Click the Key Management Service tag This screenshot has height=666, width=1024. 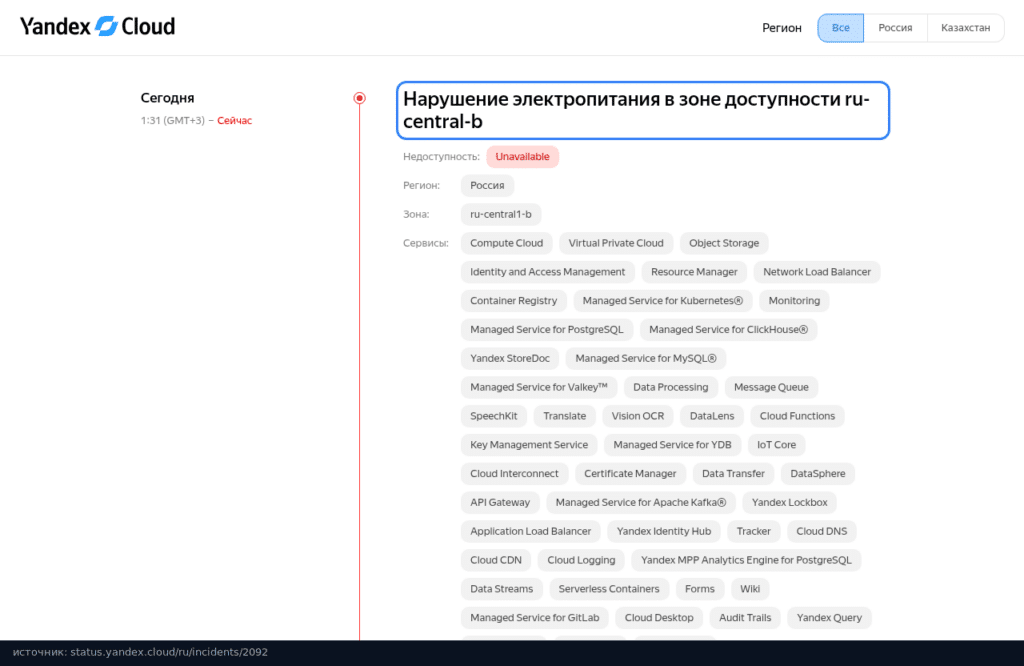point(529,444)
